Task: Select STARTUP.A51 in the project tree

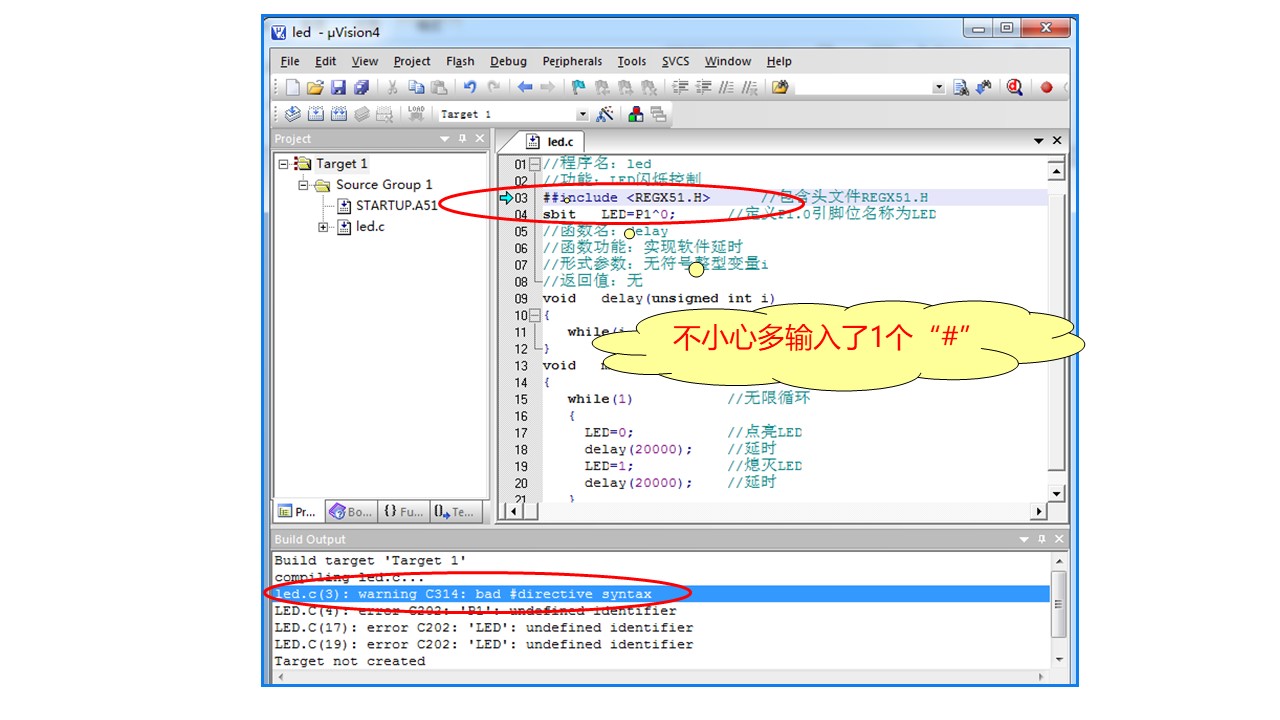Action: [396, 206]
